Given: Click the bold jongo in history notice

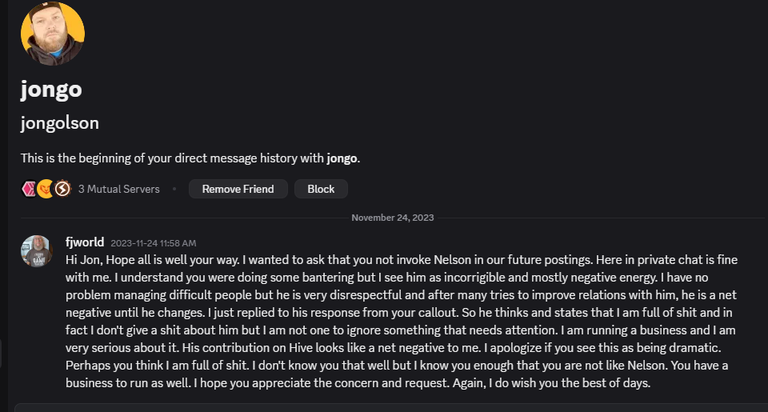Looking at the screenshot, I should [x=342, y=158].
